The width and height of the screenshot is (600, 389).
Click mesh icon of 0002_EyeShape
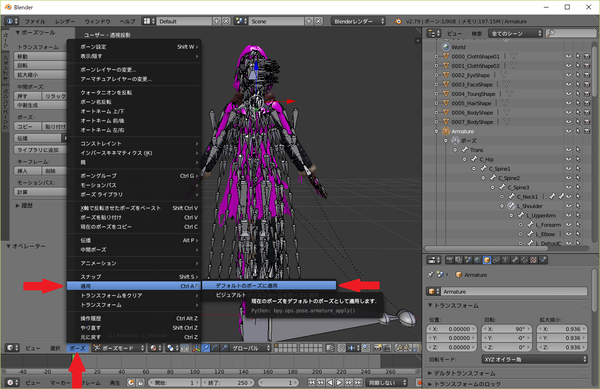(446, 75)
